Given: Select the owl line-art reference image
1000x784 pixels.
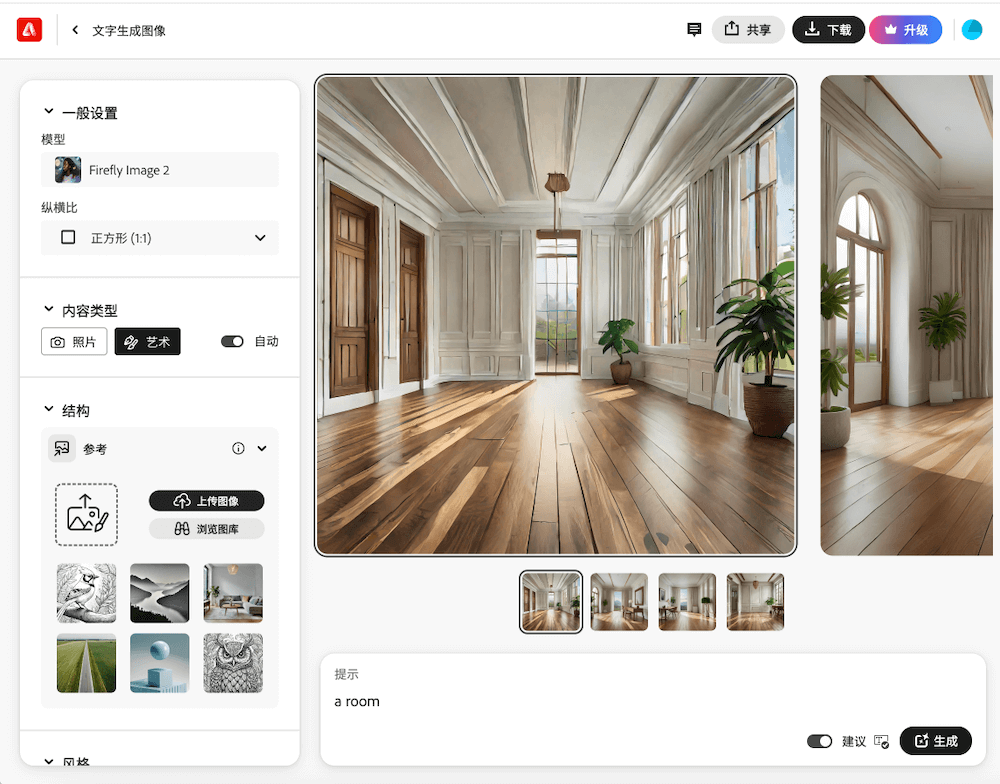Looking at the screenshot, I should [x=233, y=663].
